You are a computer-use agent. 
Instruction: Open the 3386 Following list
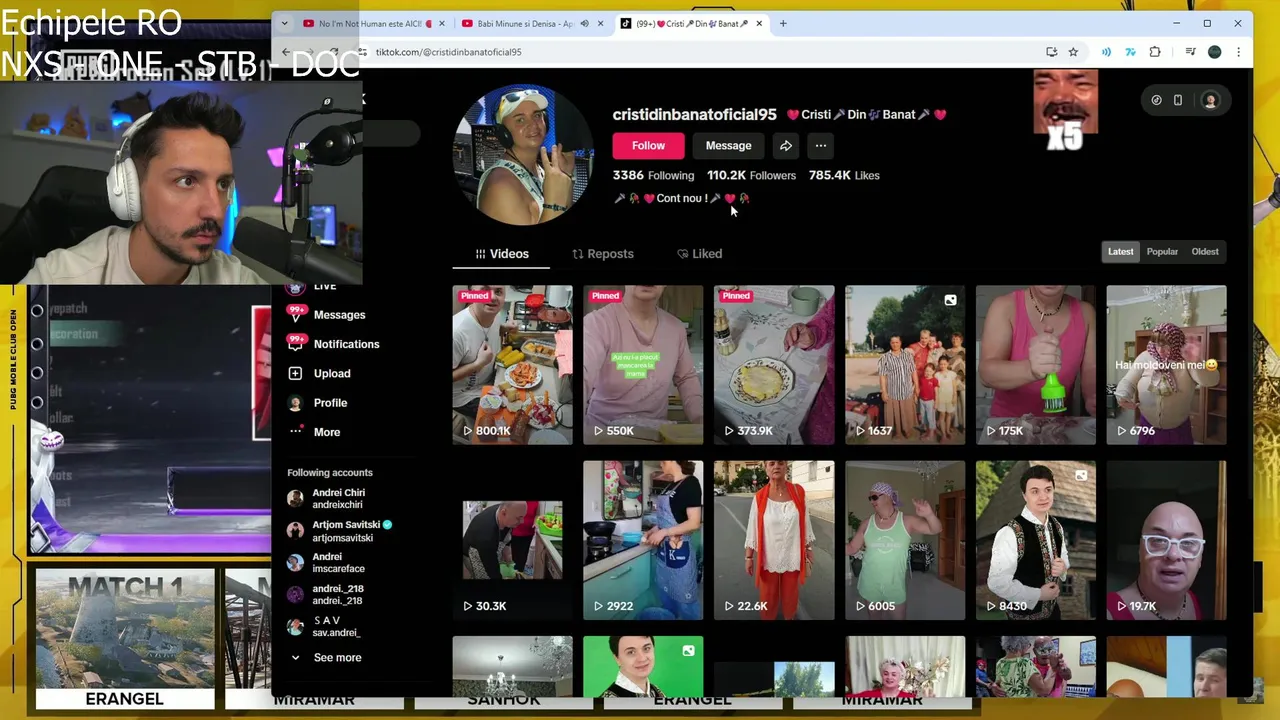(653, 175)
